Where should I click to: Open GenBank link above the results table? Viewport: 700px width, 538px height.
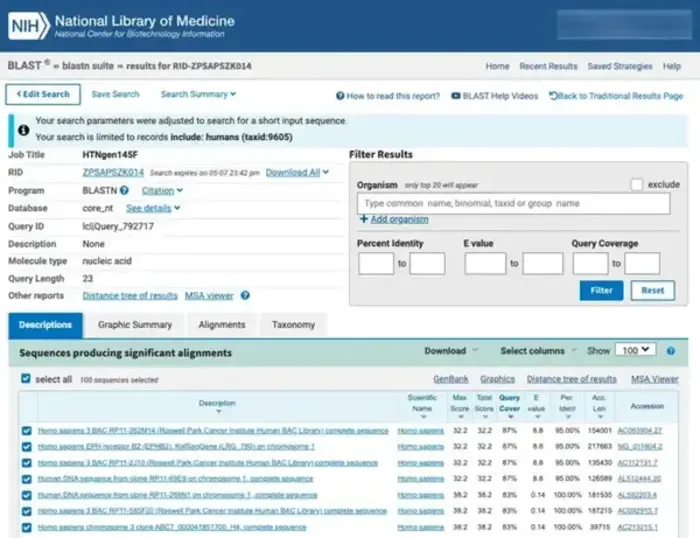451,379
